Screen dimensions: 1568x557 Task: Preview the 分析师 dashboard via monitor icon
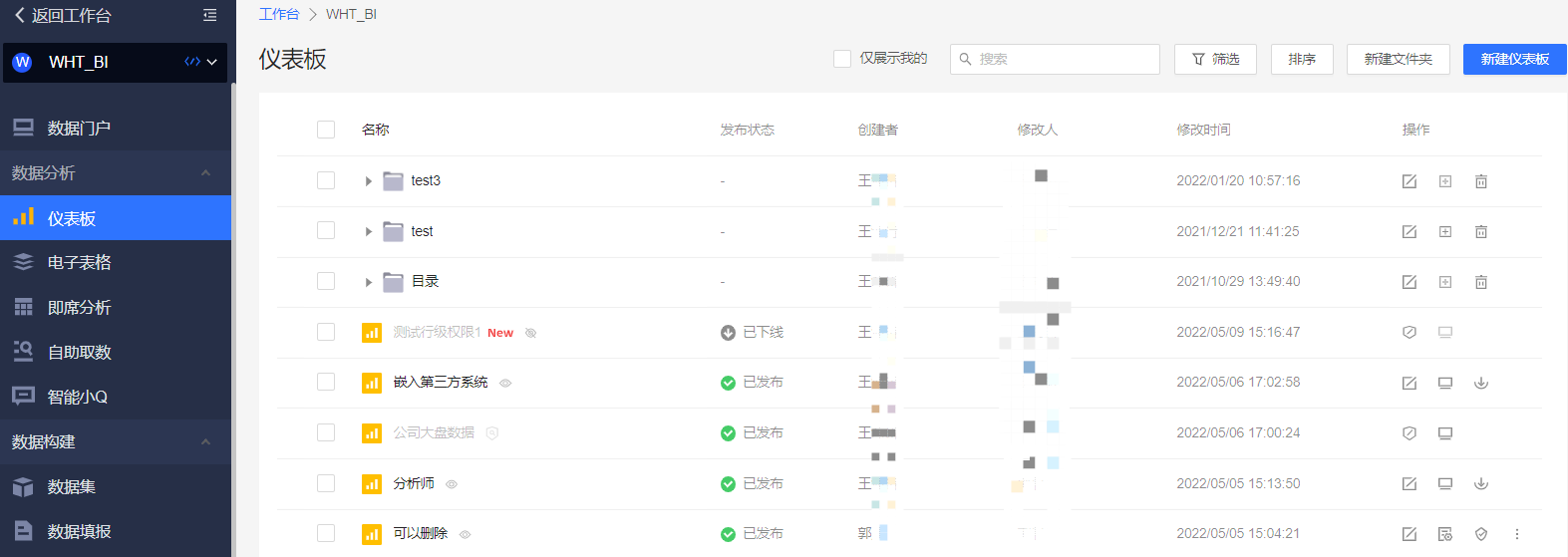click(x=1444, y=484)
